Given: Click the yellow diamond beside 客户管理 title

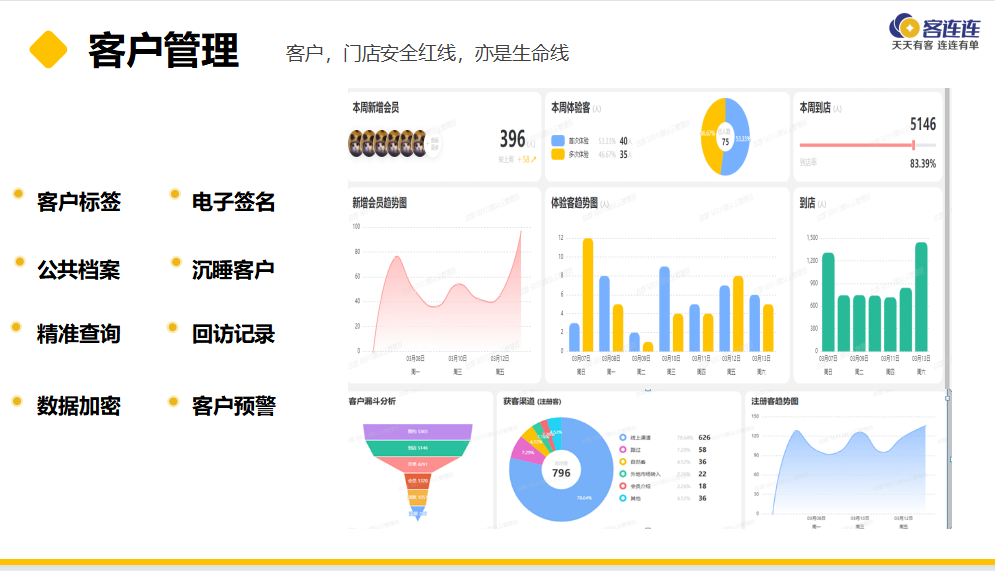Looking at the screenshot, I should [x=48, y=49].
